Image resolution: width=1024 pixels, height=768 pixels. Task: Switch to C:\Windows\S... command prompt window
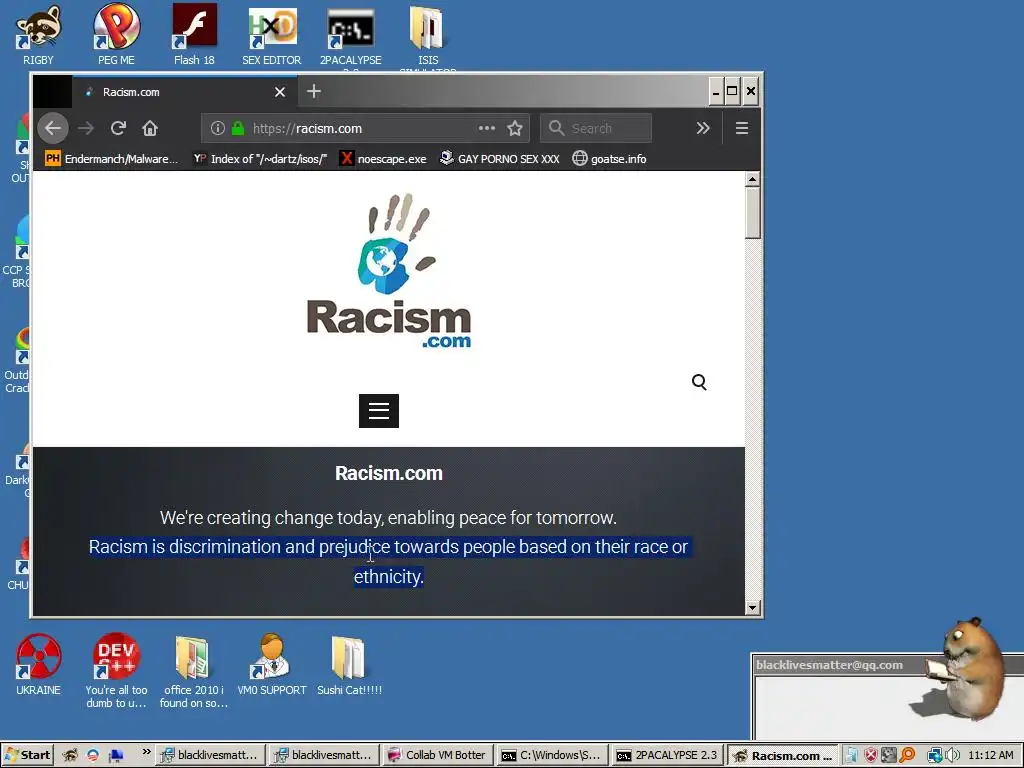click(551, 755)
